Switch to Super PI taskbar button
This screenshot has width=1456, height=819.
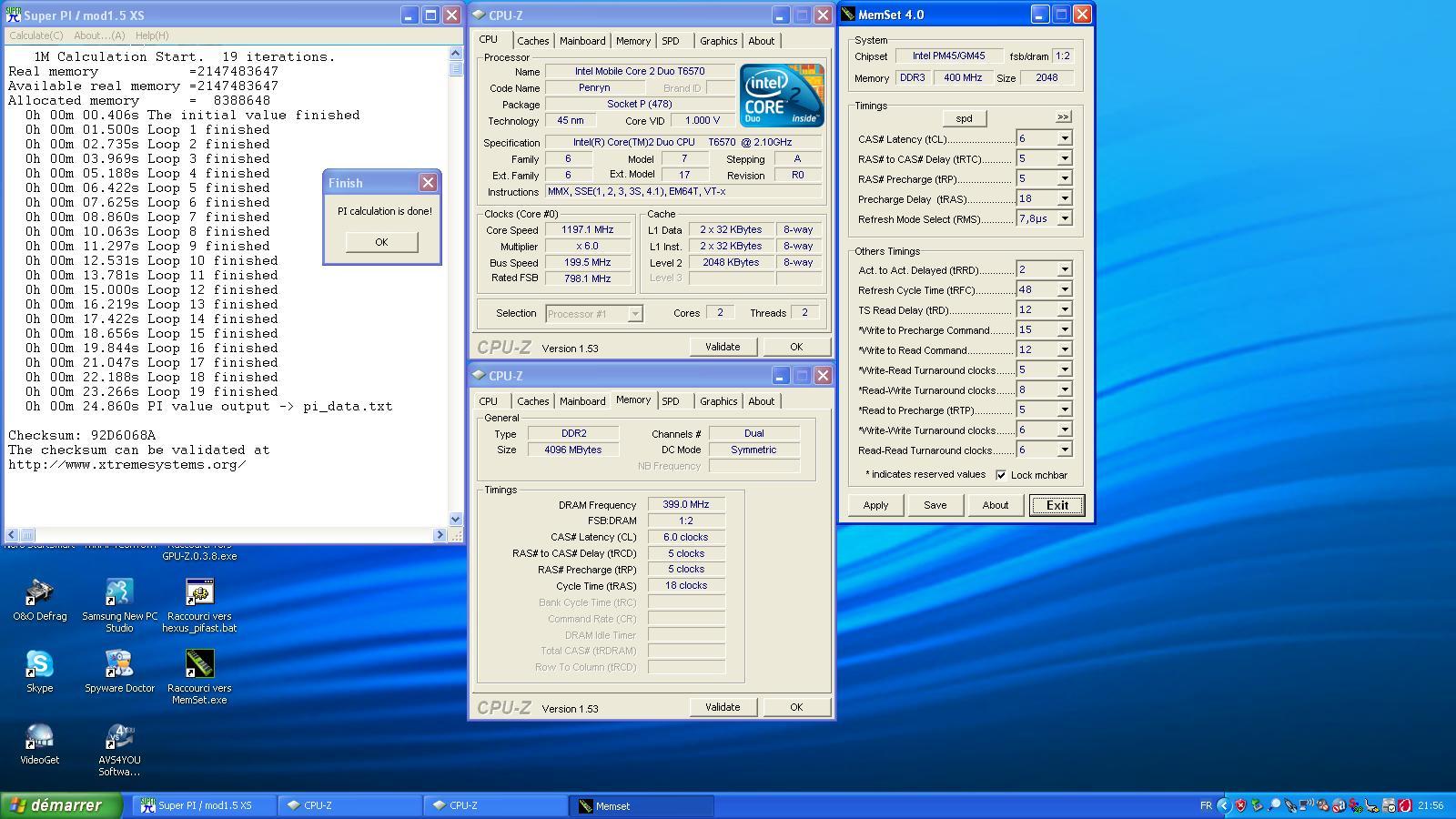205,805
